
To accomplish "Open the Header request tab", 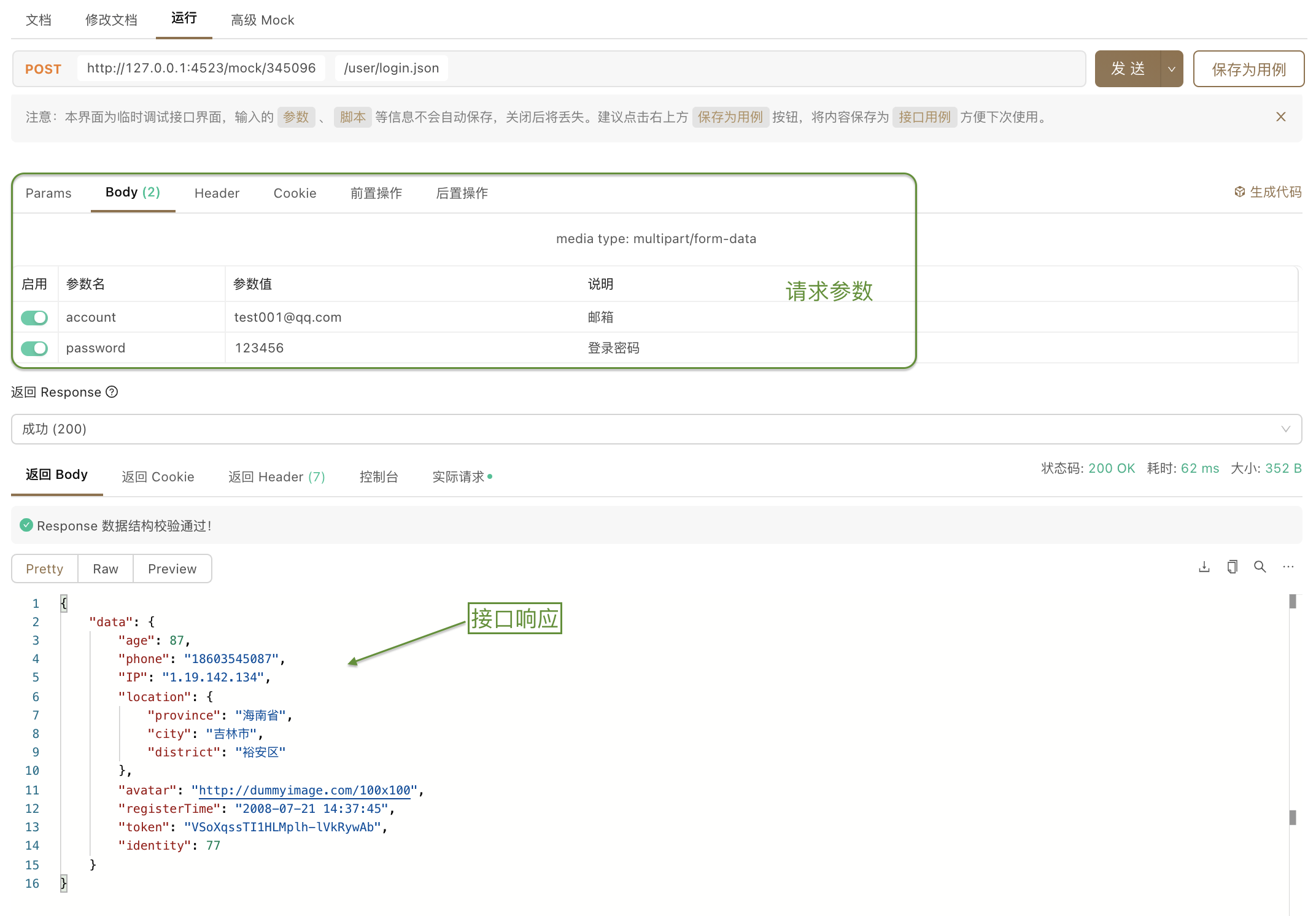I will click(x=217, y=193).
